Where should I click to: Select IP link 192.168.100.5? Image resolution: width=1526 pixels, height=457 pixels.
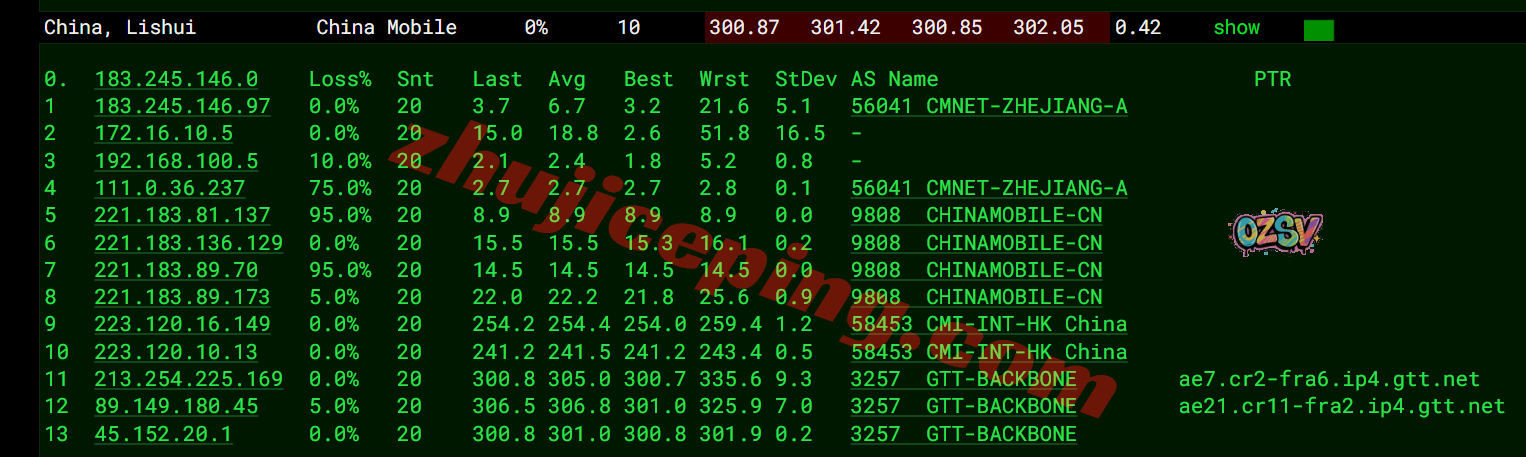(x=176, y=161)
